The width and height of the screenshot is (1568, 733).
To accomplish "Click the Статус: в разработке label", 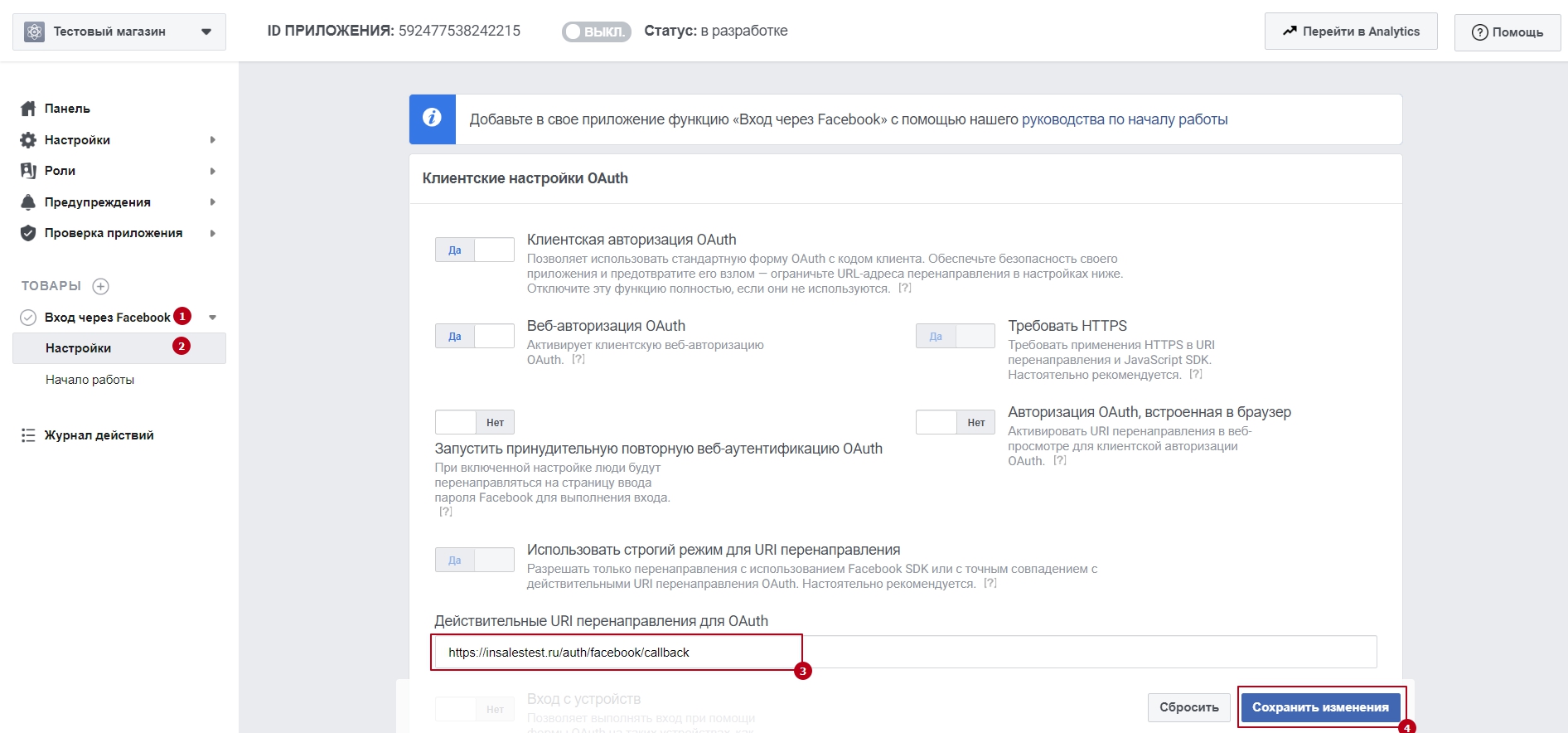I will pos(716,31).
